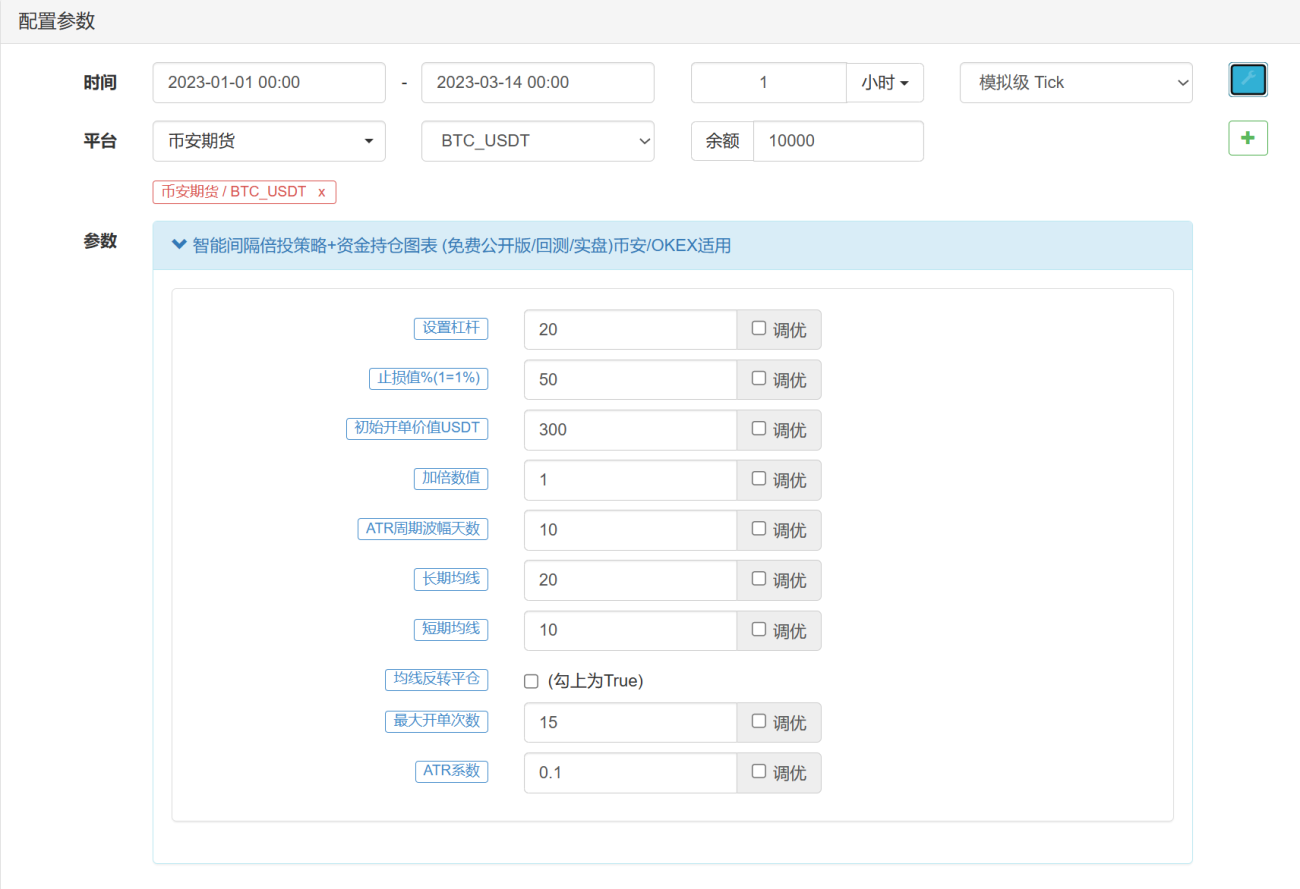1300x889 pixels.
Task: Click the green plus add-platform button
Action: point(1248,138)
